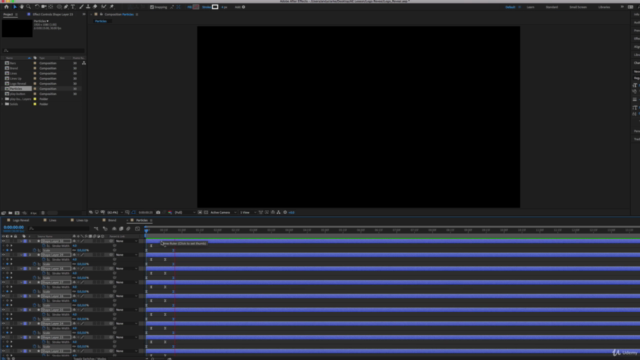Select the Project panel tab
The height and width of the screenshot is (360, 640).
(x=8, y=14)
